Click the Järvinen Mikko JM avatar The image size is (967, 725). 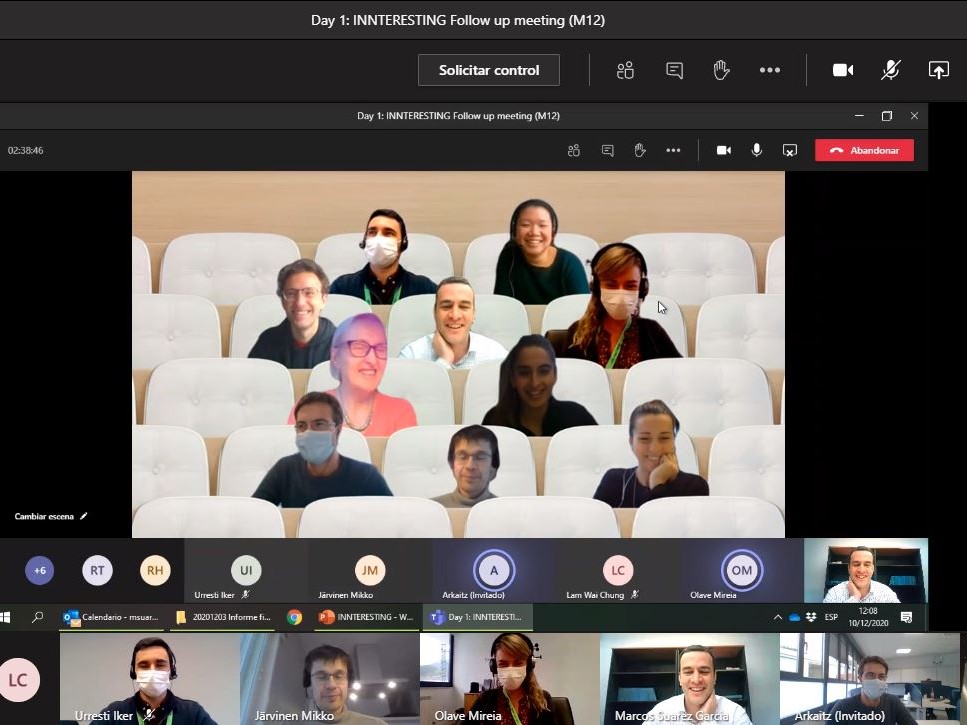[370, 570]
